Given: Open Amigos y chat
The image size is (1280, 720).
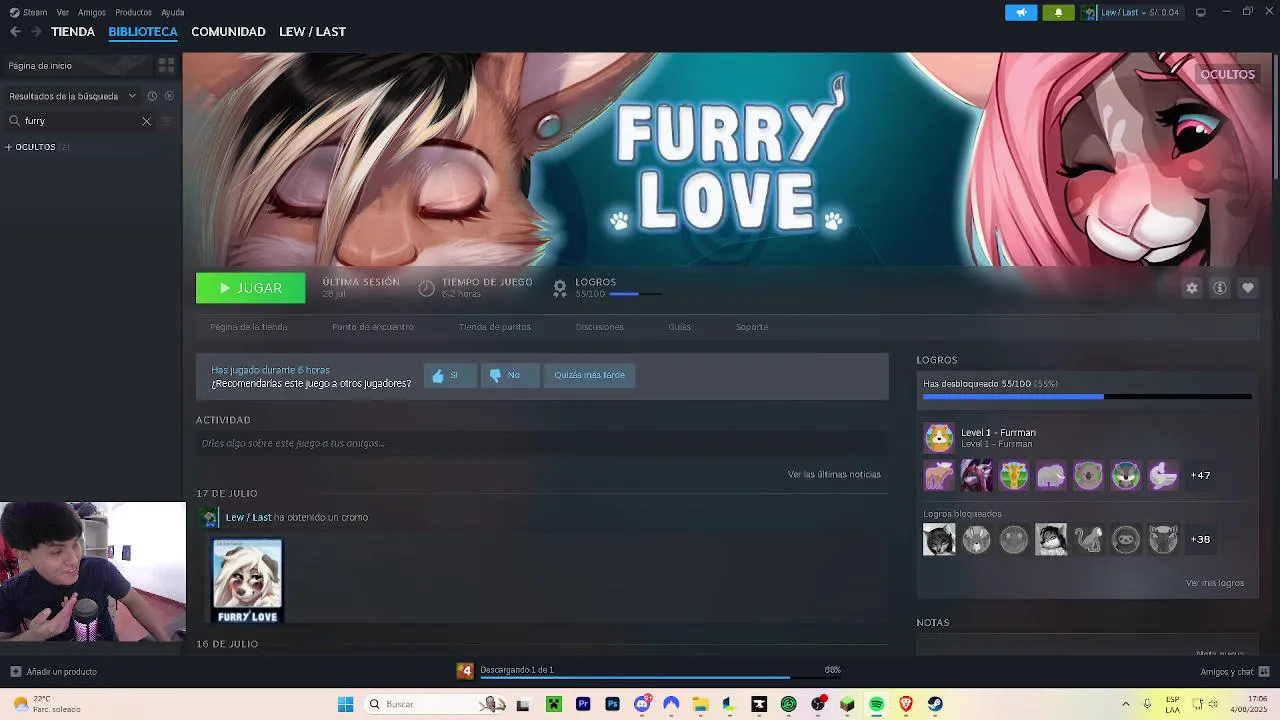Looking at the screenshot, I should click(x=1234, y=672).
